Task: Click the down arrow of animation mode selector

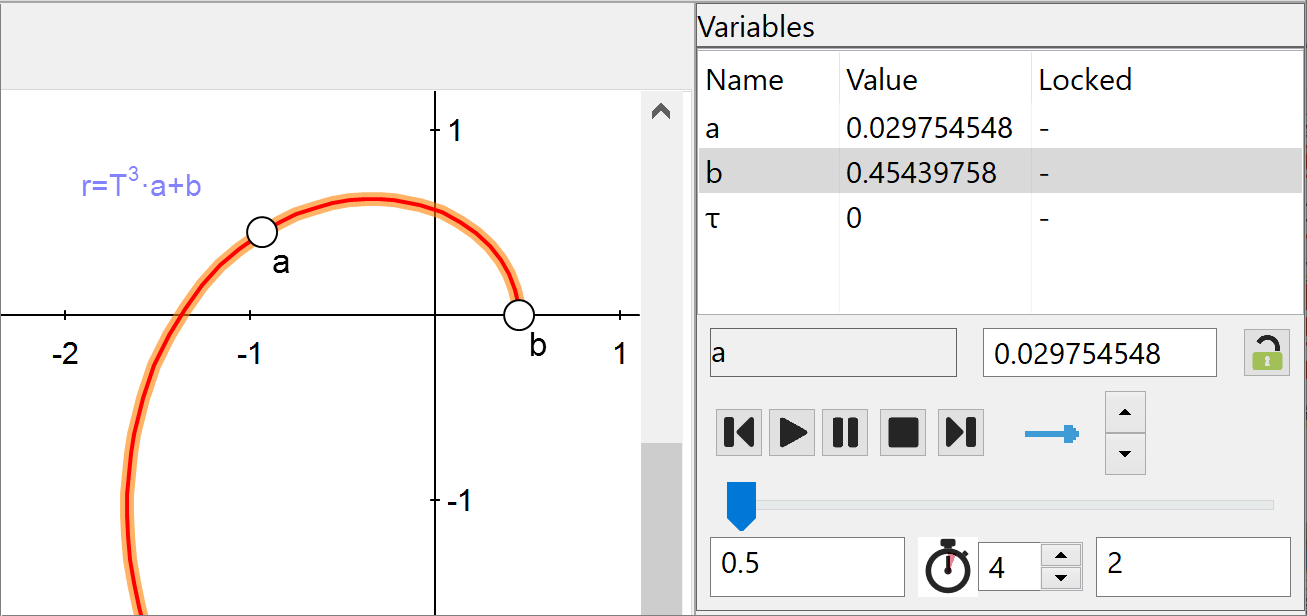Action: click(x=1125, y=454)
